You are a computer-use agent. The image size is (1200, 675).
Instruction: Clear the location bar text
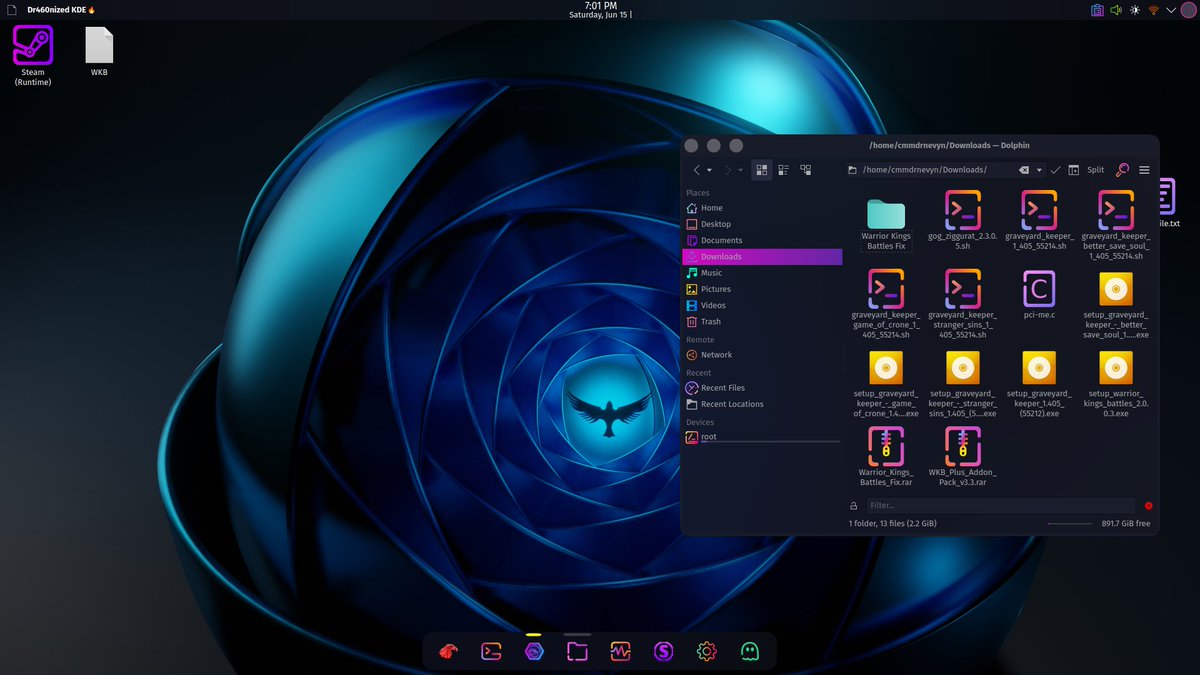coord(1024,170)
